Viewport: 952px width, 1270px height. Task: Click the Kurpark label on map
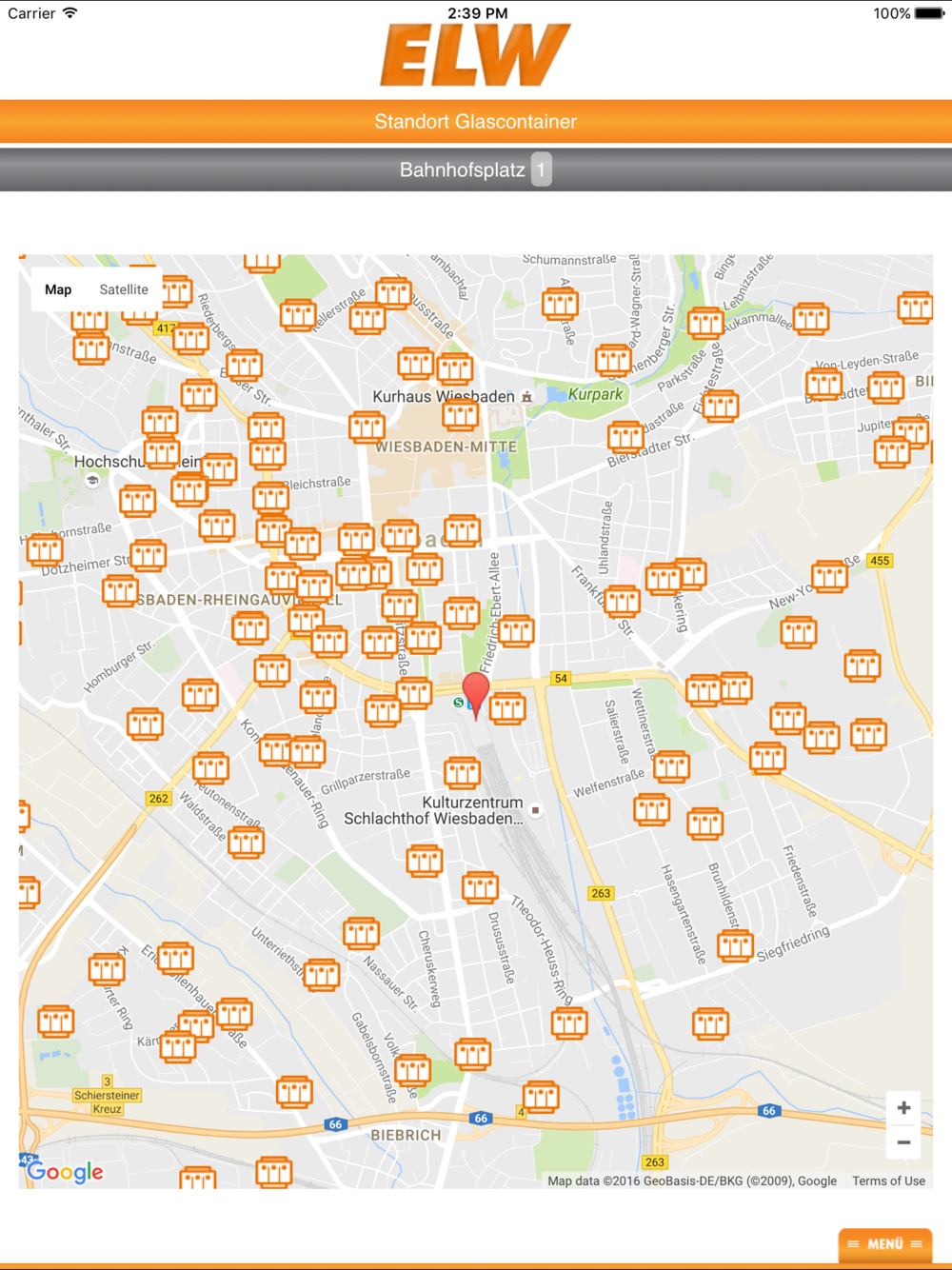click(595, 394)
